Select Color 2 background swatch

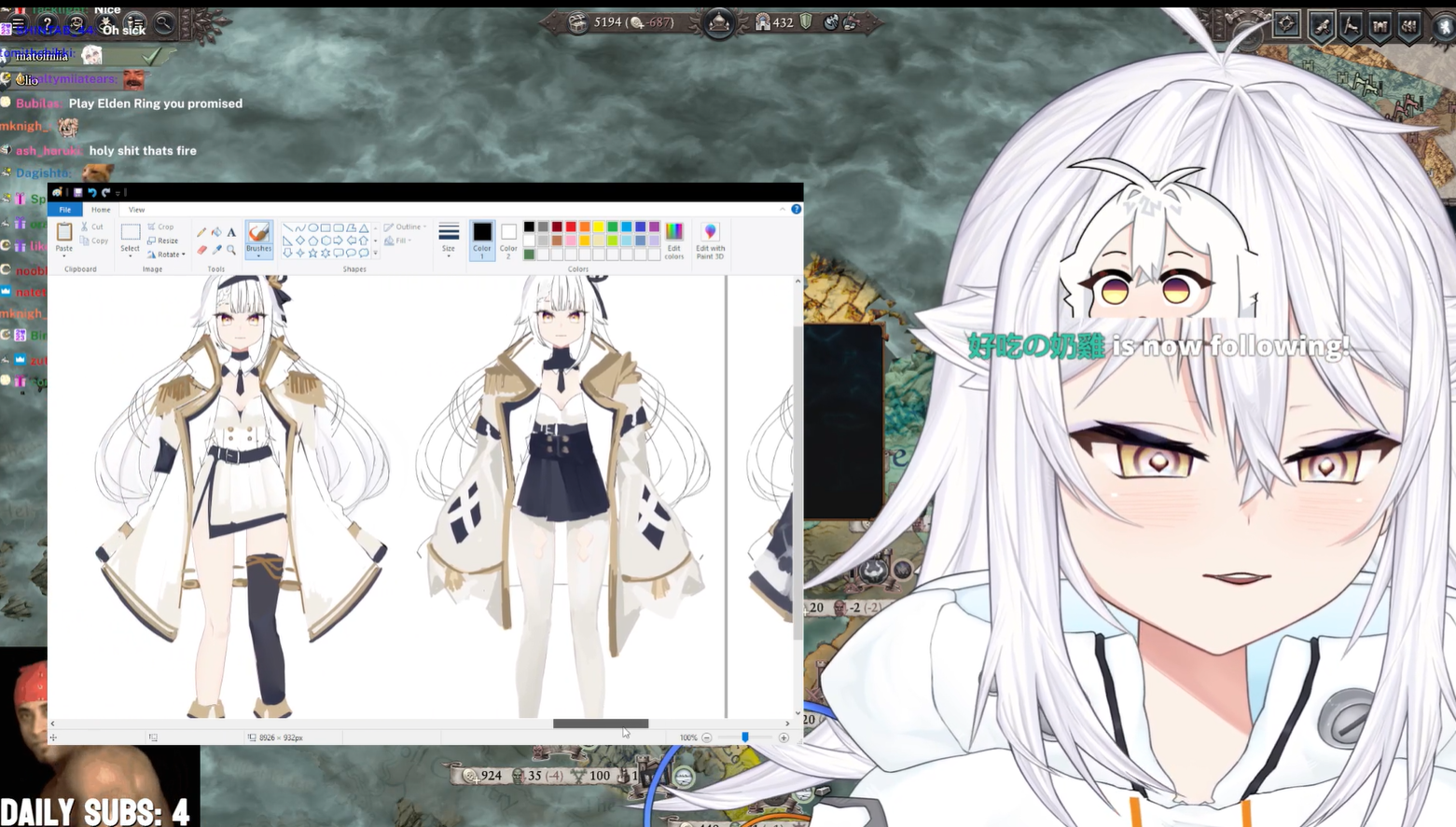click(x=508, y=241)
